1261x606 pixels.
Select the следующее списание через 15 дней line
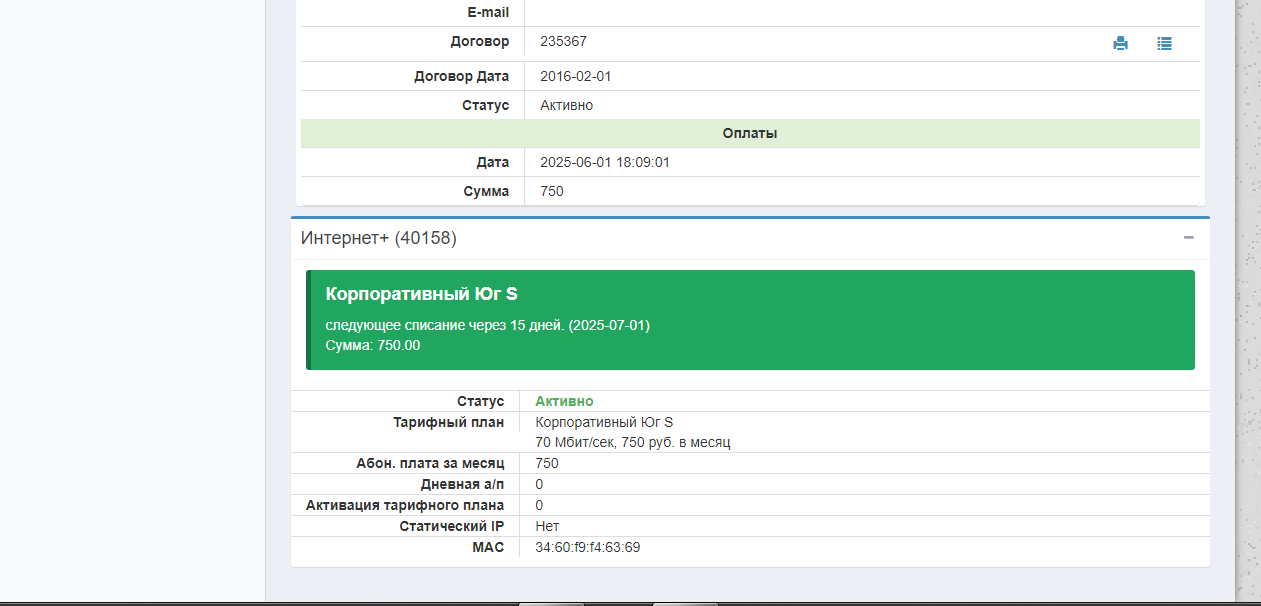(488, 326)
